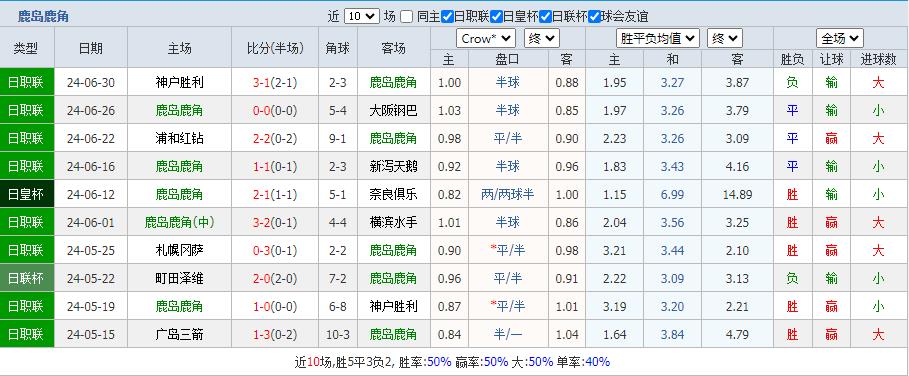Viewport: 909px width, 376px height.
Task: Click the 大 goals result in 24-05-15 row
Action: (878, 334)
